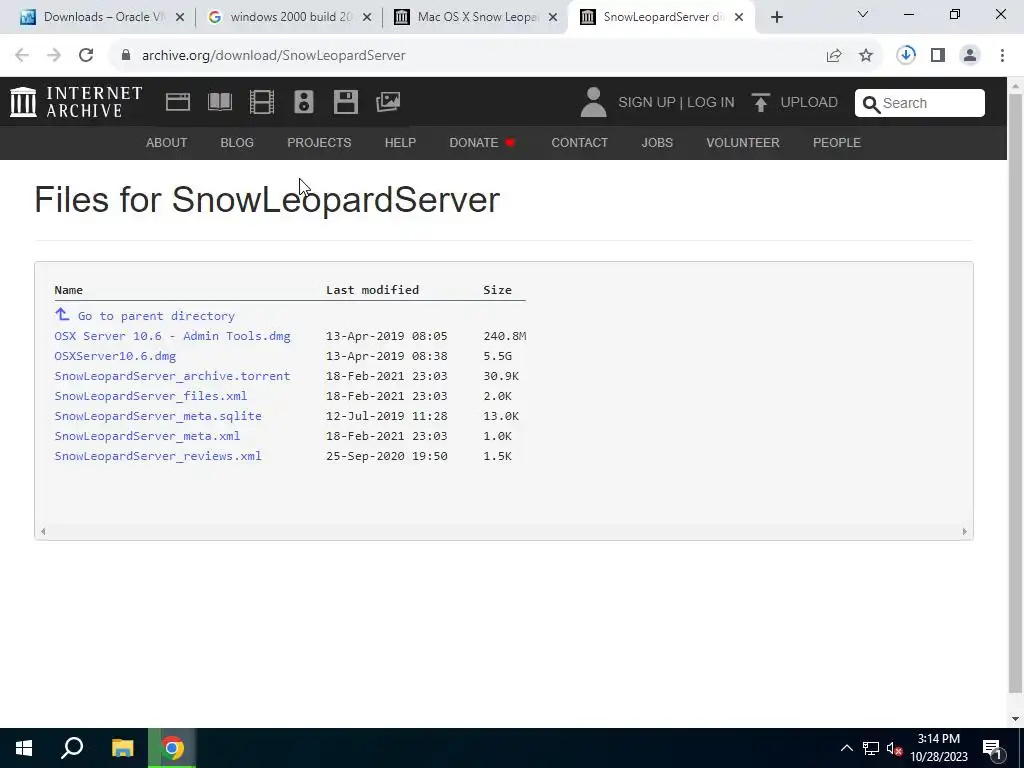
Task: Open SnowLeopardServer_reviews.xml link
Action: [158, 456]
